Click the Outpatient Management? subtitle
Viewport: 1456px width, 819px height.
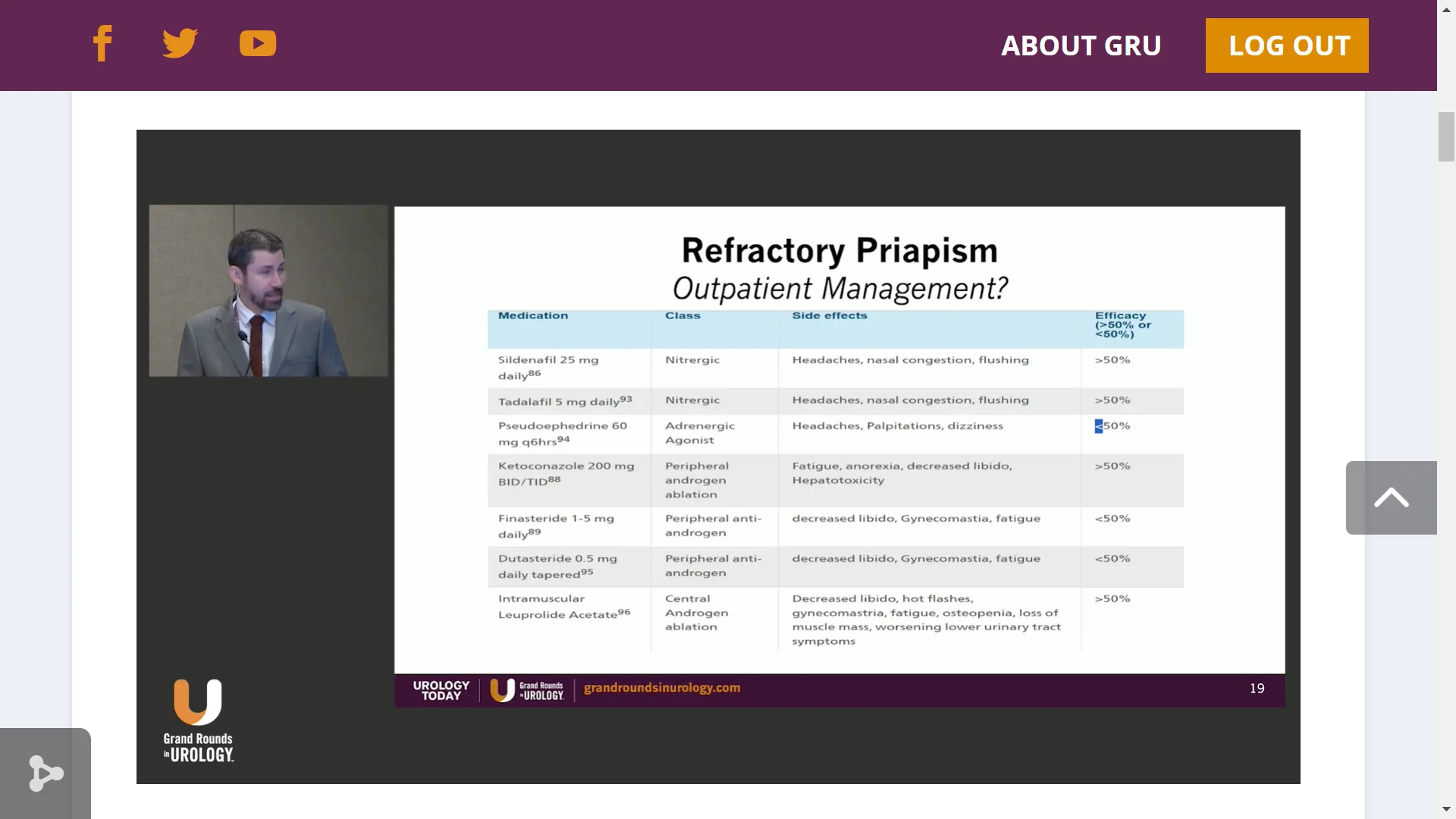click(839, 288)
